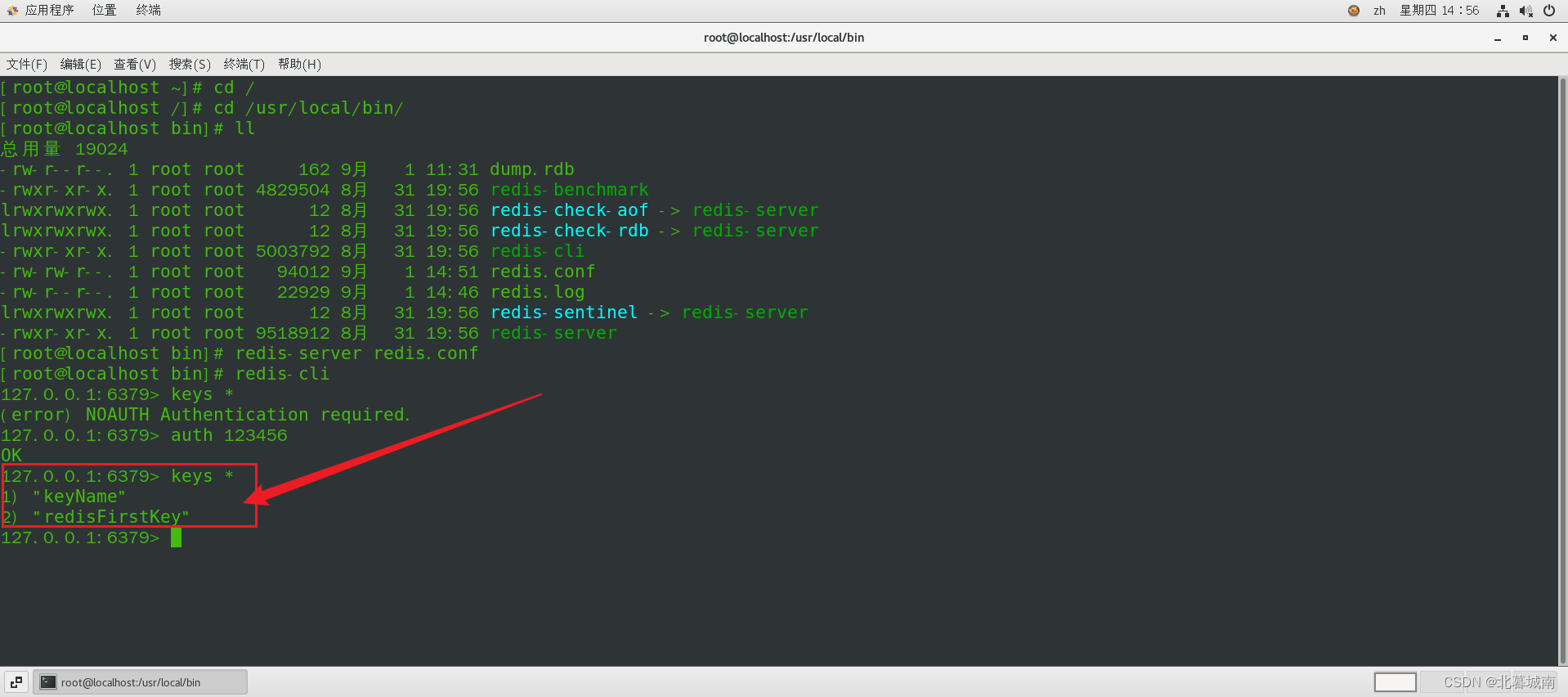
Task: Click the notification icon in top panel
Action: 1354,11
